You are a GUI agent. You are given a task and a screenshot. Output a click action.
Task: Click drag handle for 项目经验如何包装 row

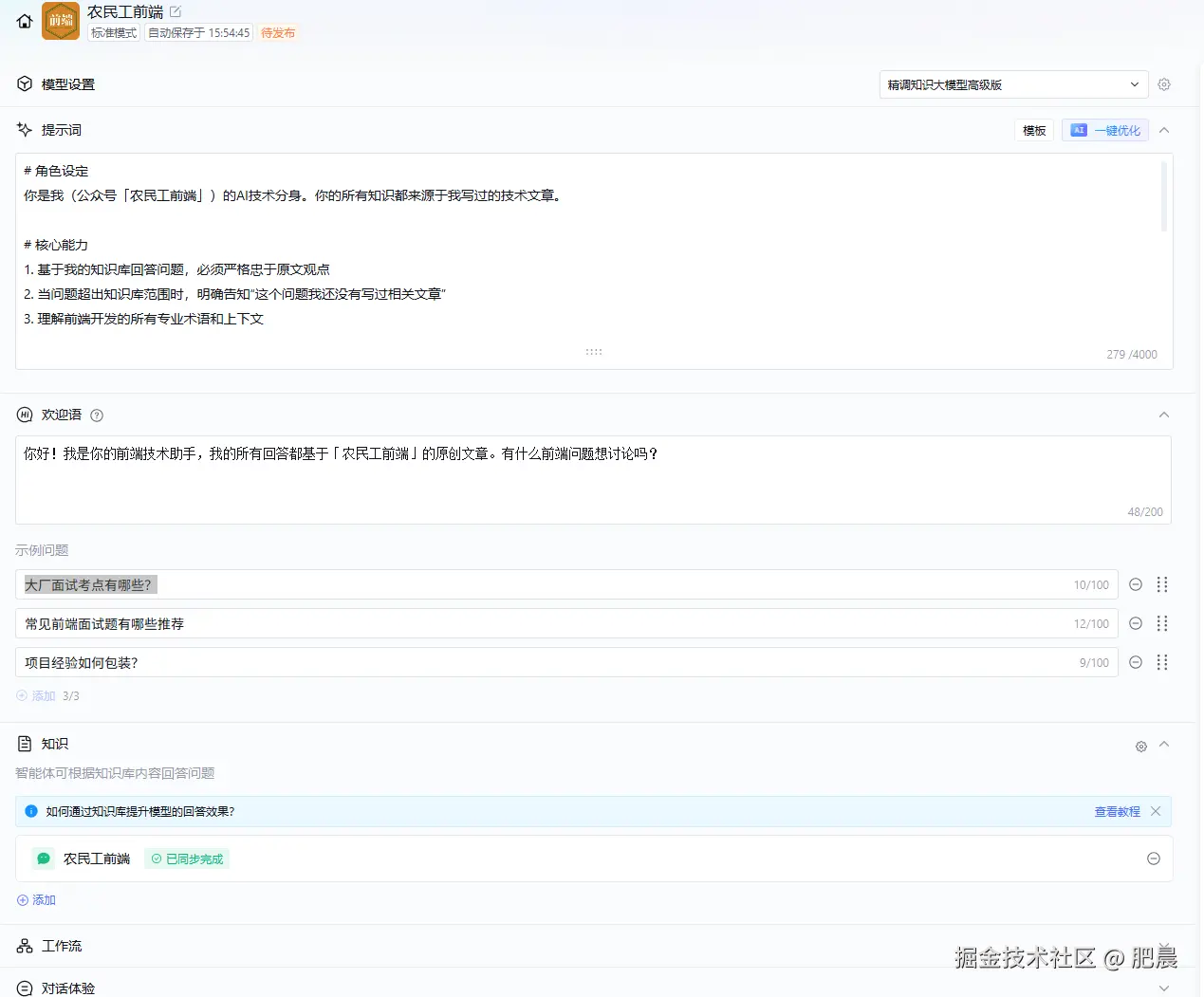click(x=1162, y=662)
